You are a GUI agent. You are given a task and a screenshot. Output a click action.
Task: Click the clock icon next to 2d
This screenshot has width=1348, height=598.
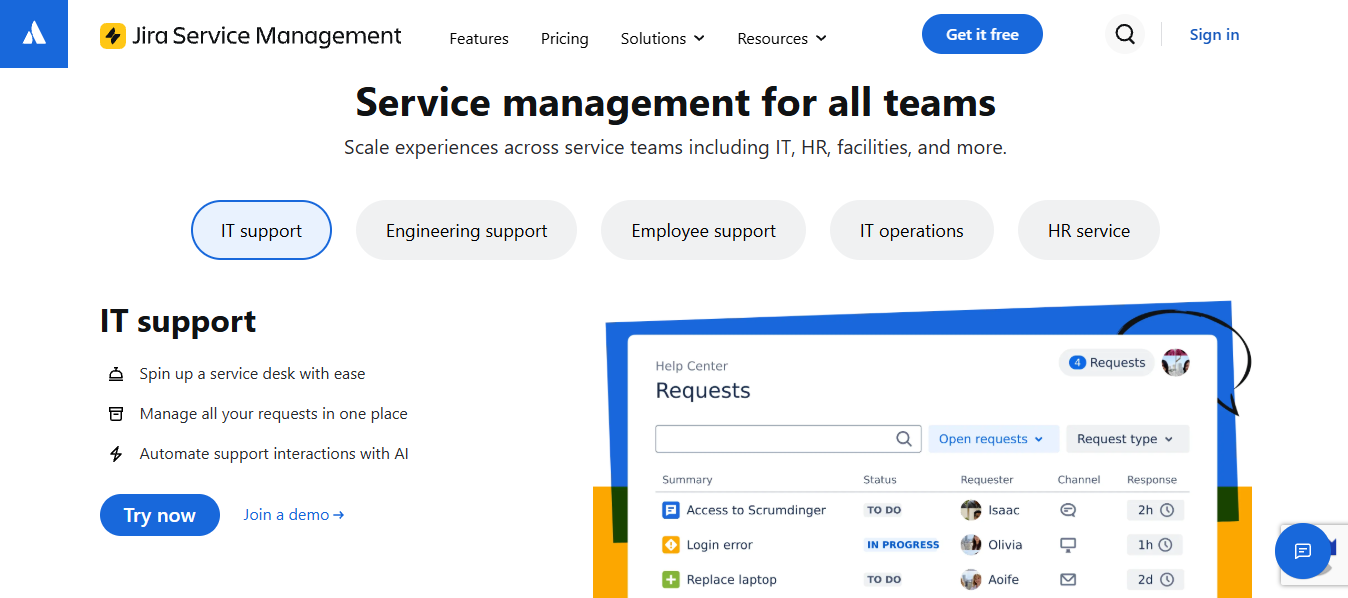(1166, 580)
